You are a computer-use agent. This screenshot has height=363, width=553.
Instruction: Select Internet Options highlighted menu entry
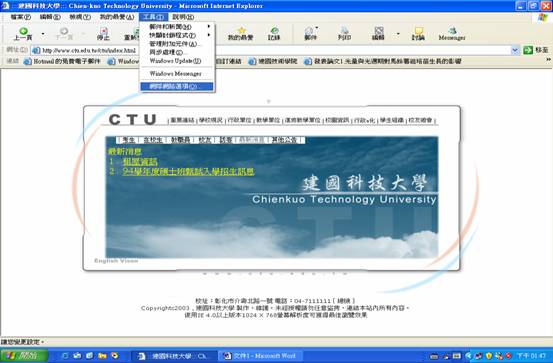click(x=177, y=86)
